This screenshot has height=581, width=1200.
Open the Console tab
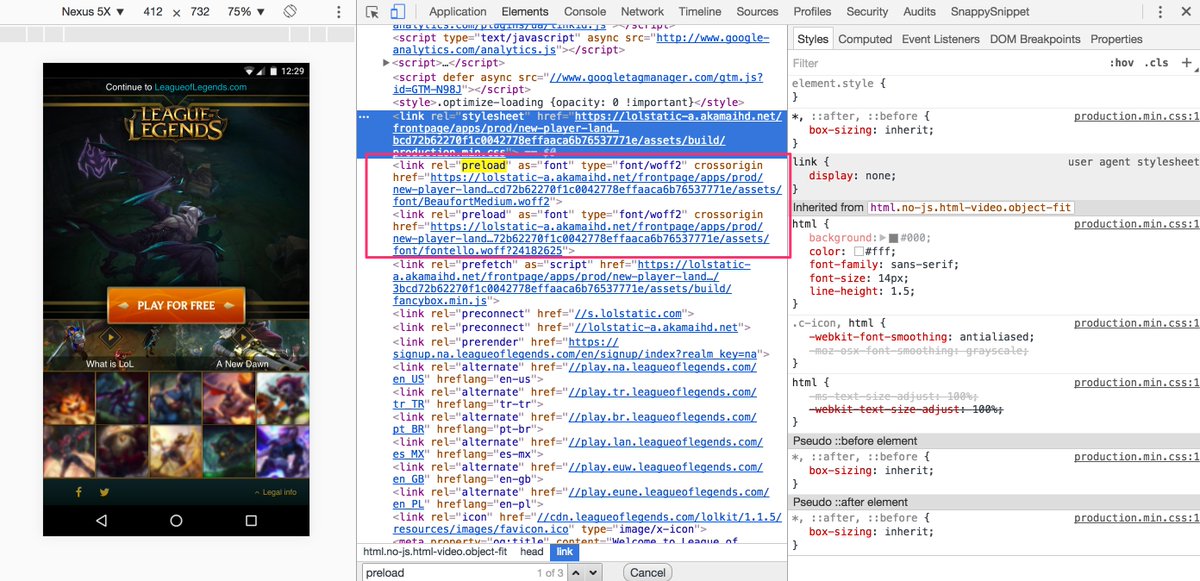[x=585, y=12]
